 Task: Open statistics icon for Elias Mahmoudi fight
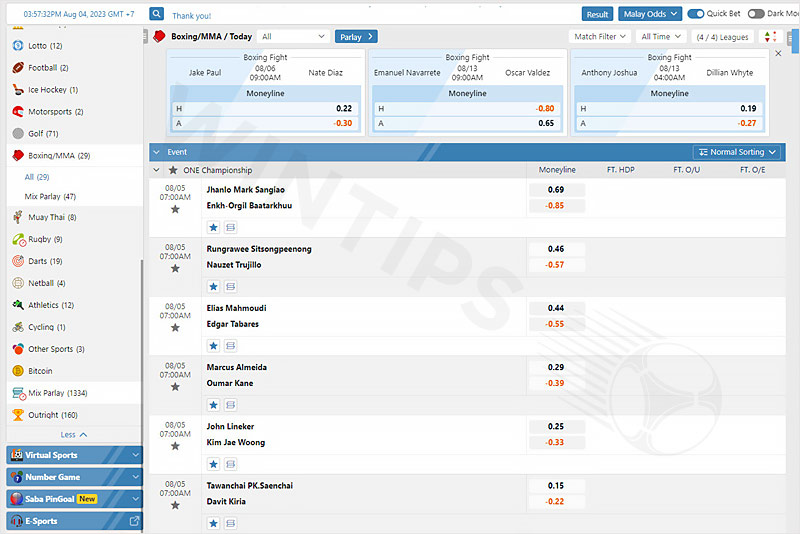click(231, 345)
